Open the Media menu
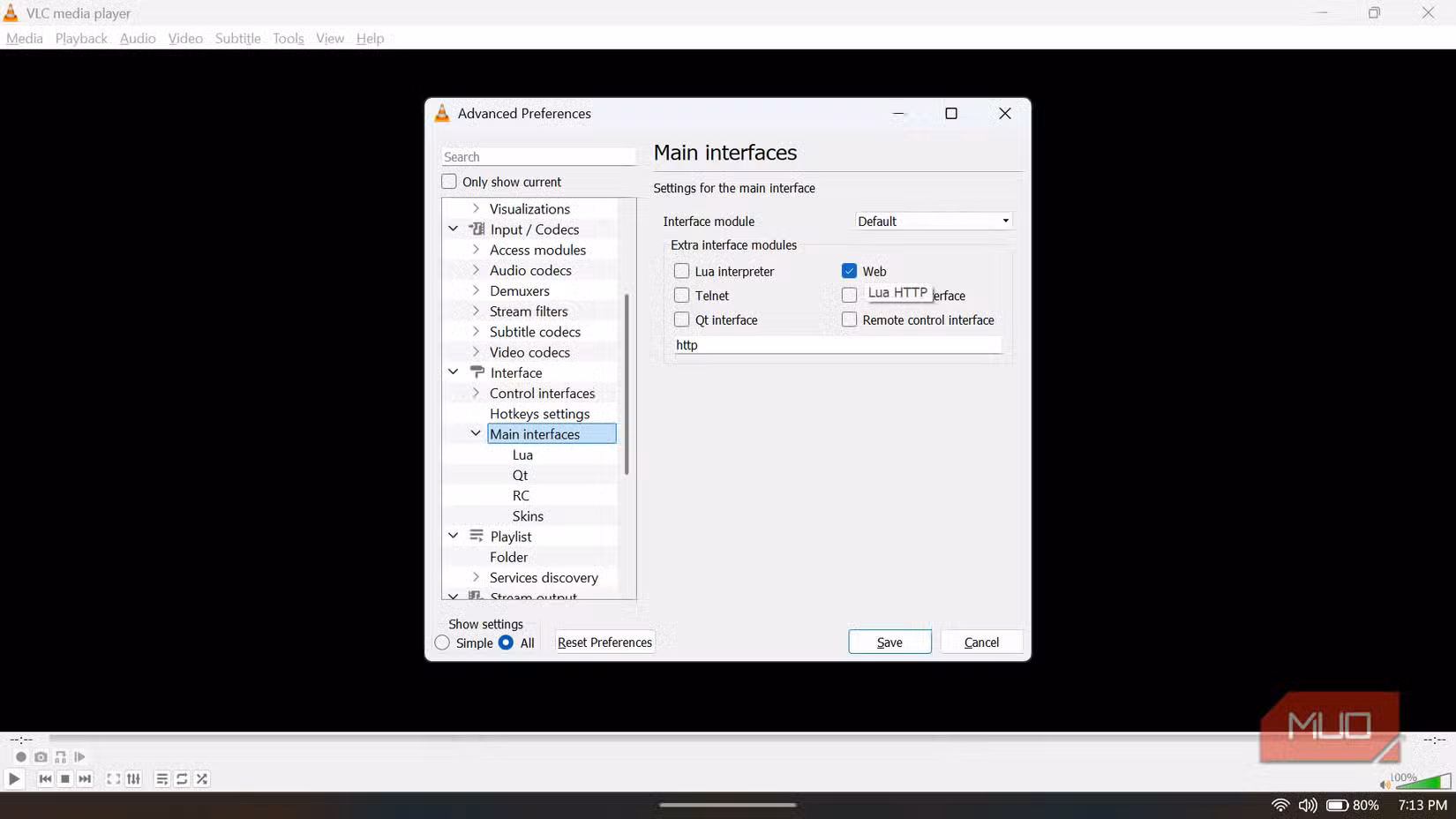1456x819 pixels. coord(25,38)
